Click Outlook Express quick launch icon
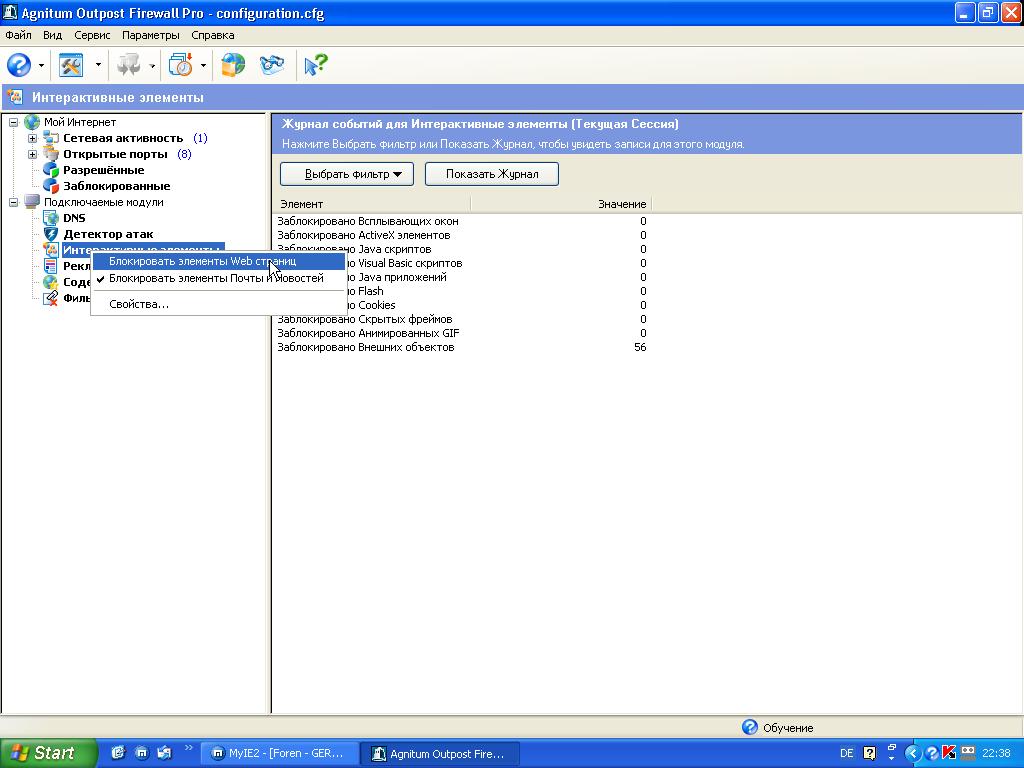The height and width of the screenshot is (768, 1024). (x=164, y=753)
